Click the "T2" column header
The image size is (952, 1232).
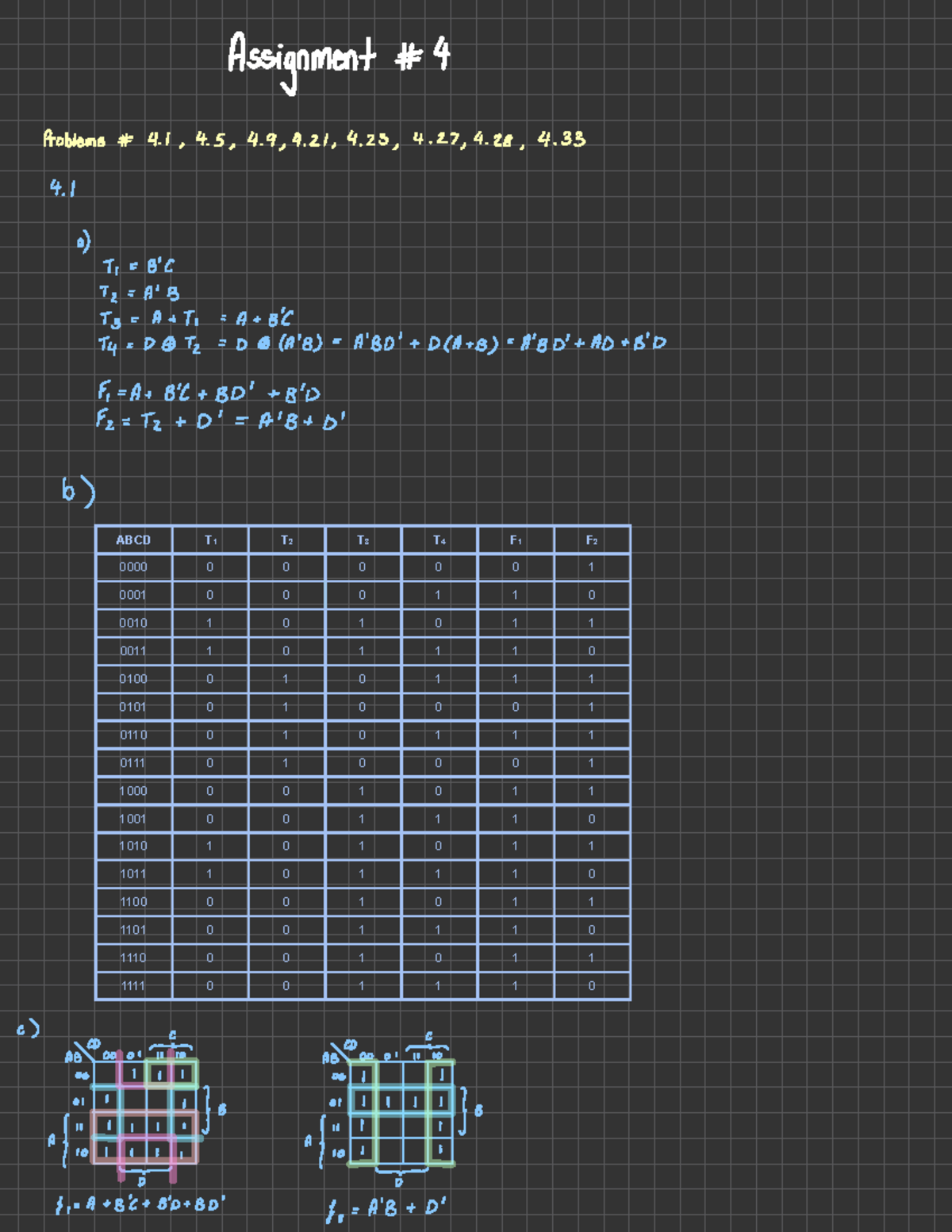tap(286, 539)
